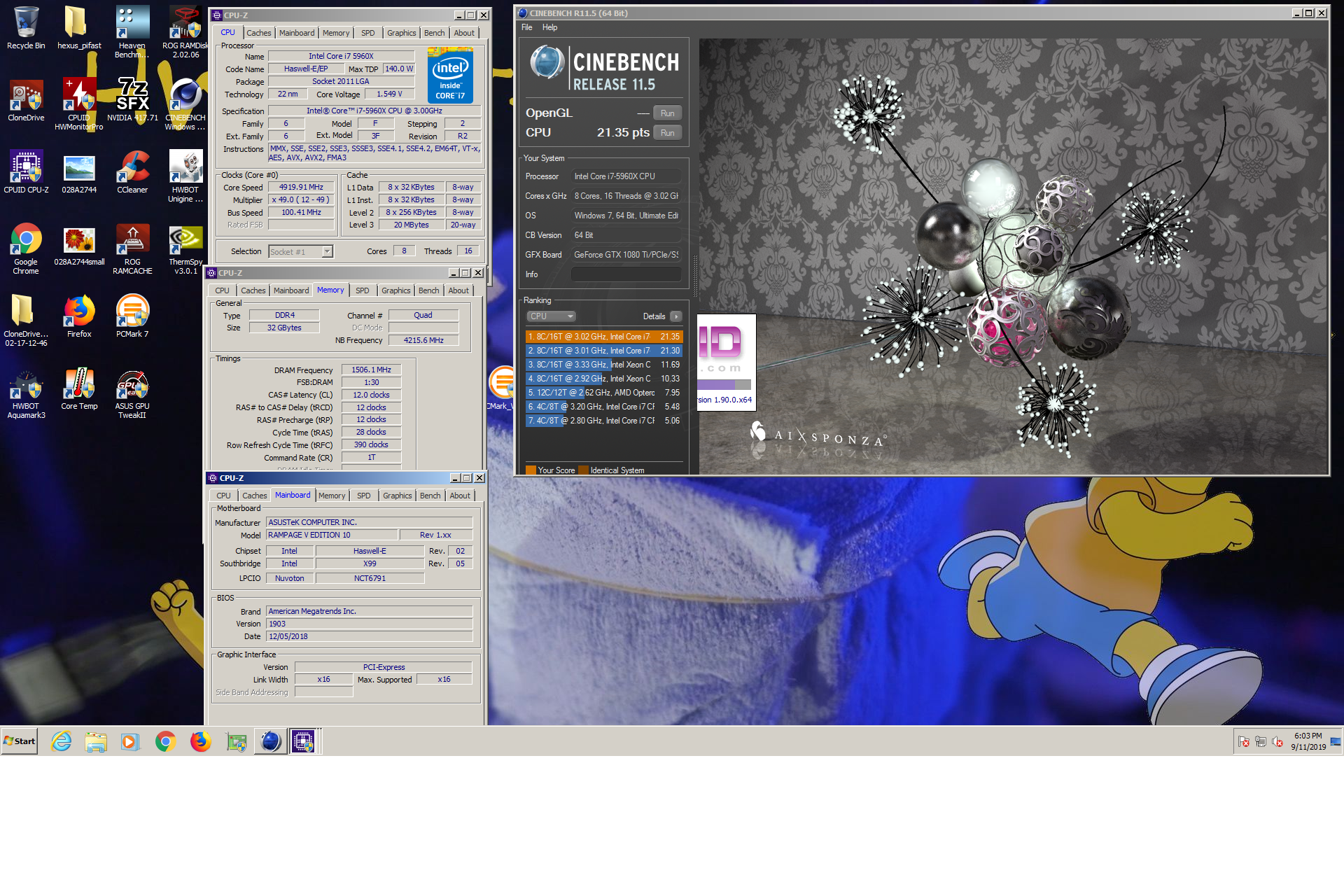This screenshot has width=1344, height=896.
Task: Open Windows Media Player from taskbar
Action: (130, 741)
